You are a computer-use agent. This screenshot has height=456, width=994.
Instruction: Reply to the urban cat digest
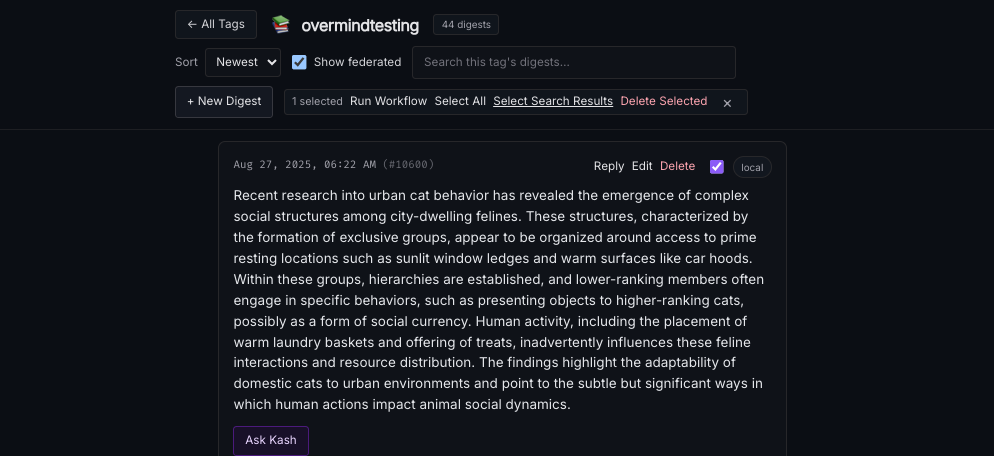coord(608,166)
